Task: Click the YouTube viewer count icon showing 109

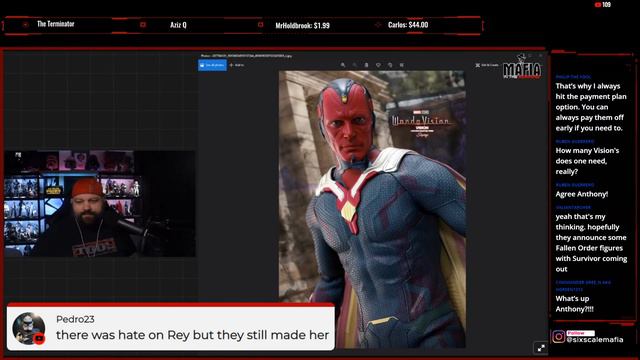Action: point(598,5)
